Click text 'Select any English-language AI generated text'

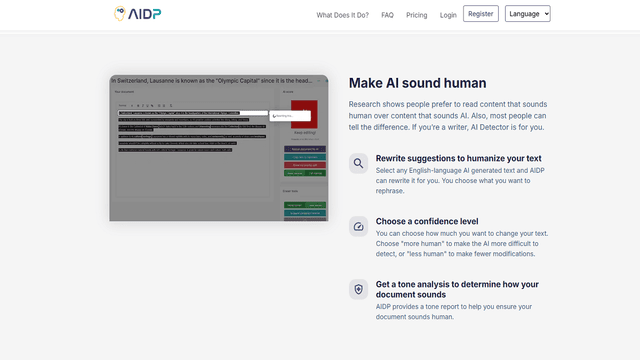point(460,180)
